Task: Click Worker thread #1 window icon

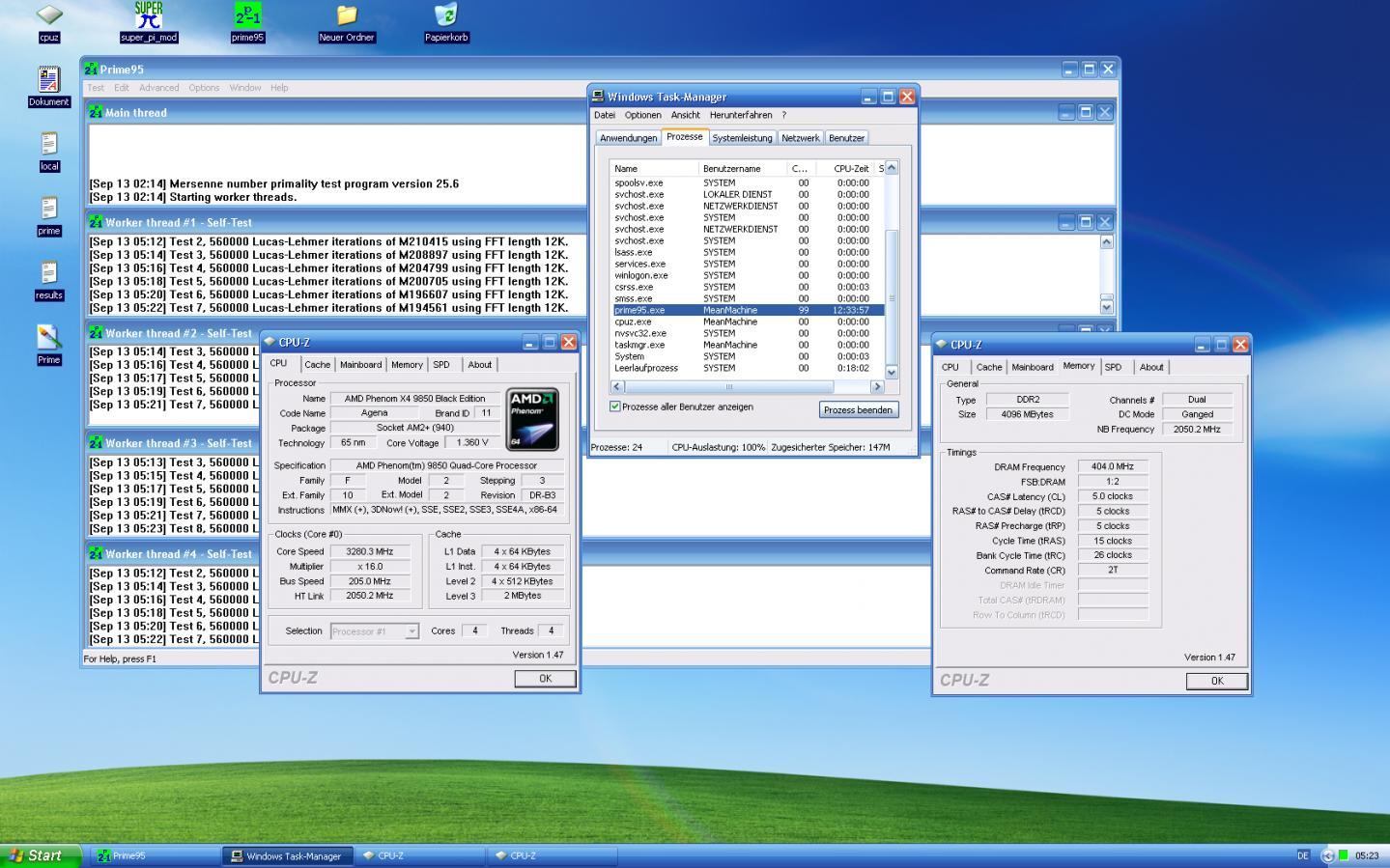Action: [96, 222]
